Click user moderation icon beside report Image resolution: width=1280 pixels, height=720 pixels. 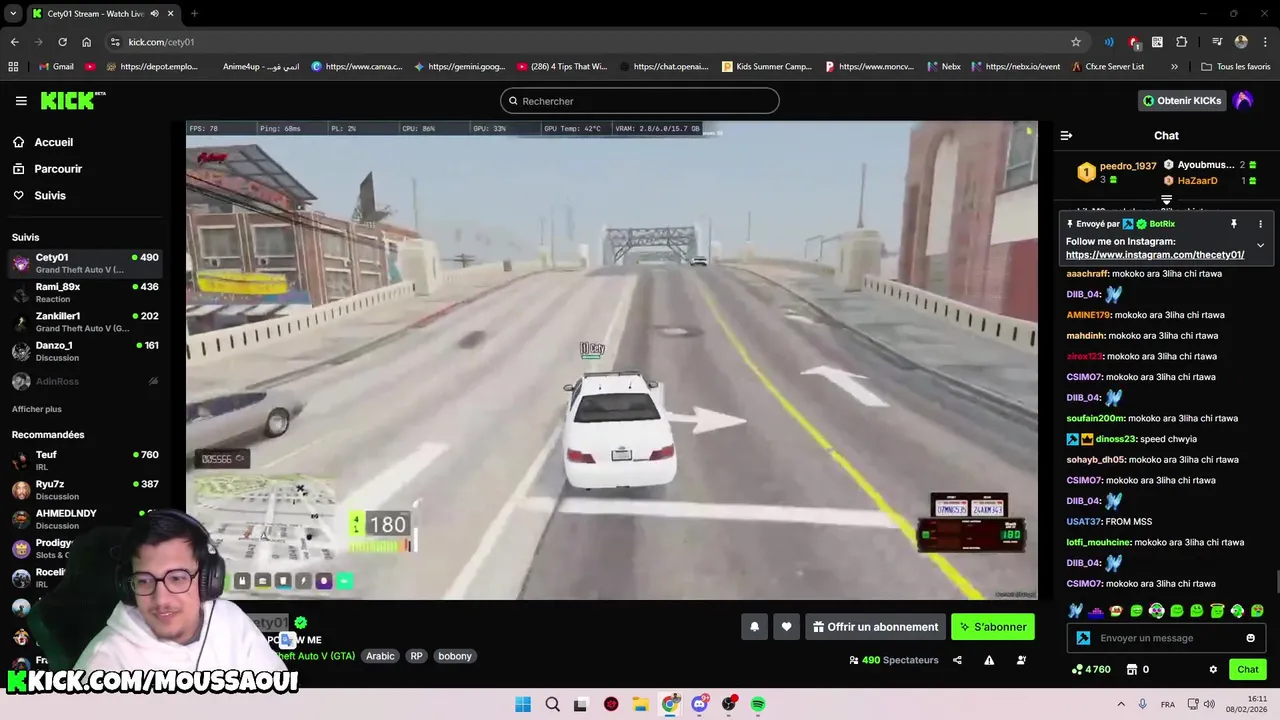pos(1021,660)
